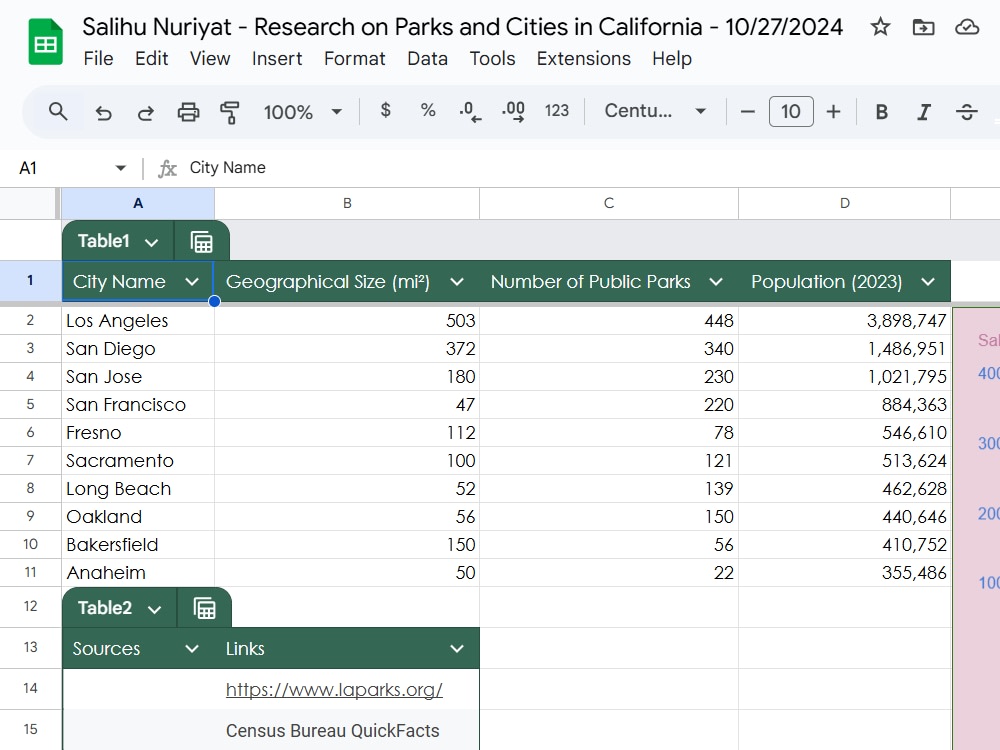Viewport: 1000px width, 750px height.
Task: Open the Google Sheets home icon
Action: click(45, 42)
